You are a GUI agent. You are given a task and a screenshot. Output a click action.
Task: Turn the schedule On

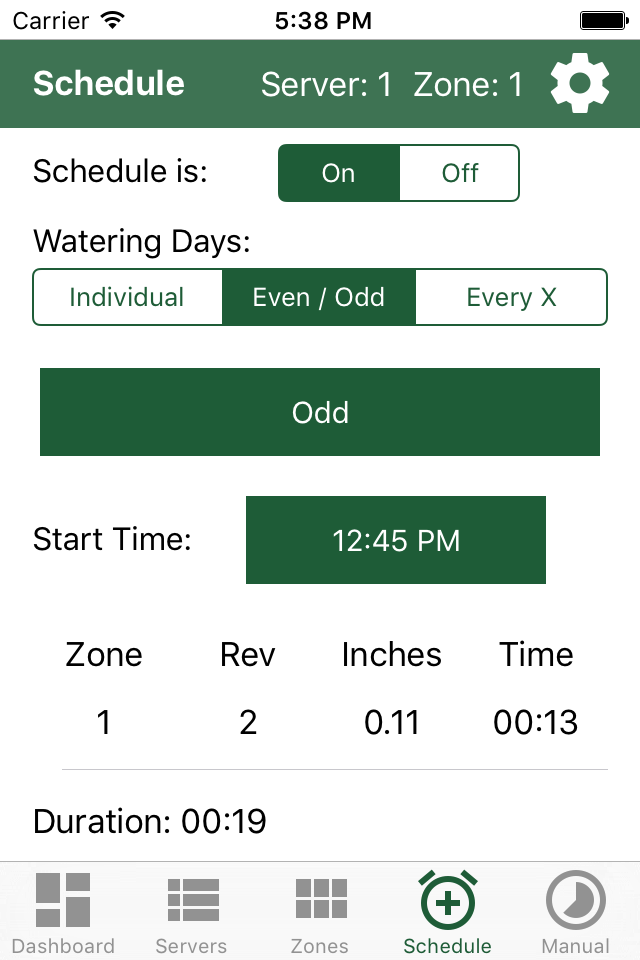pos(338,173)
